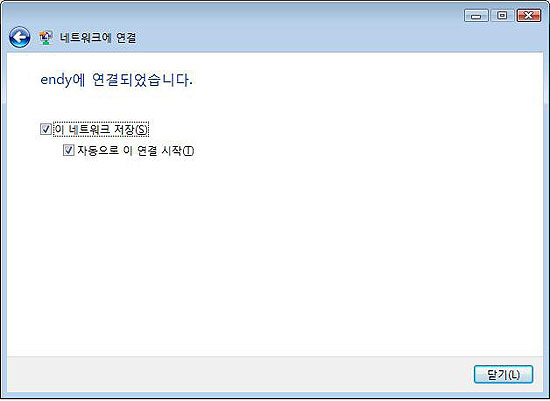The width and height of the screenshot is (550, 401).
Task: Click the 네트워크에 연결 title text
Action: click(x=98, y=38)
